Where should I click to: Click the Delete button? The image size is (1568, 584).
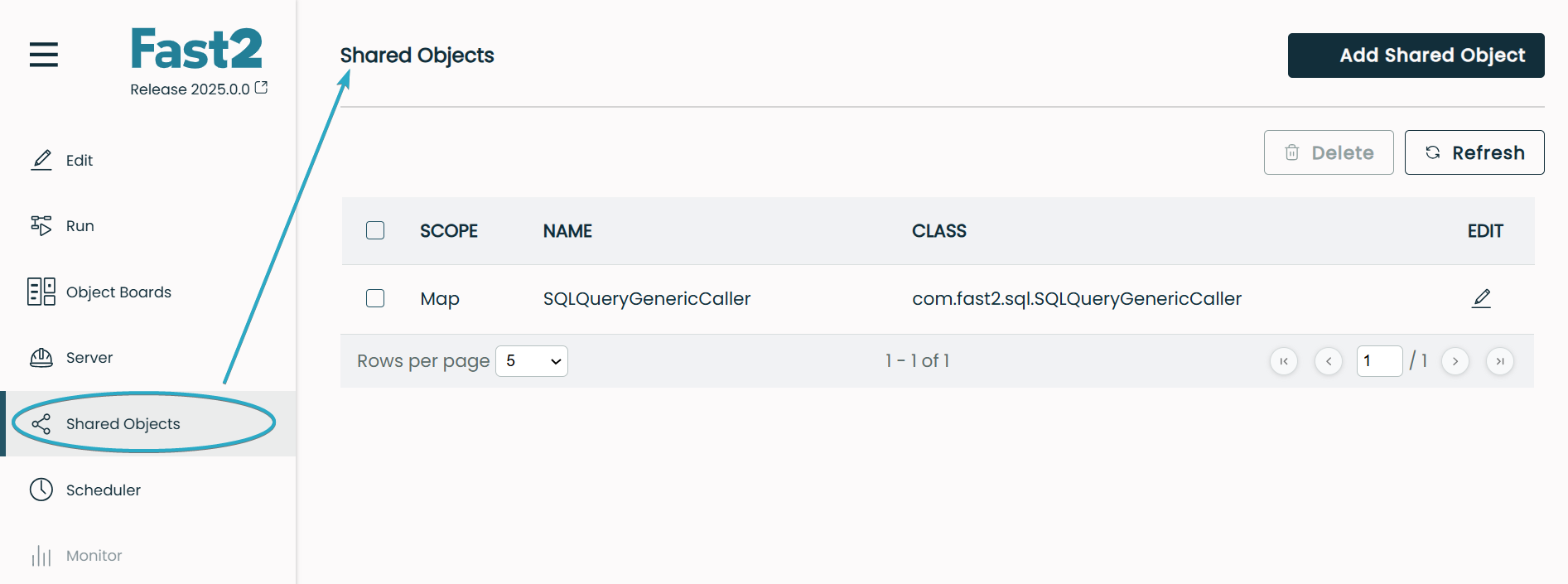tap(1328, 152)
